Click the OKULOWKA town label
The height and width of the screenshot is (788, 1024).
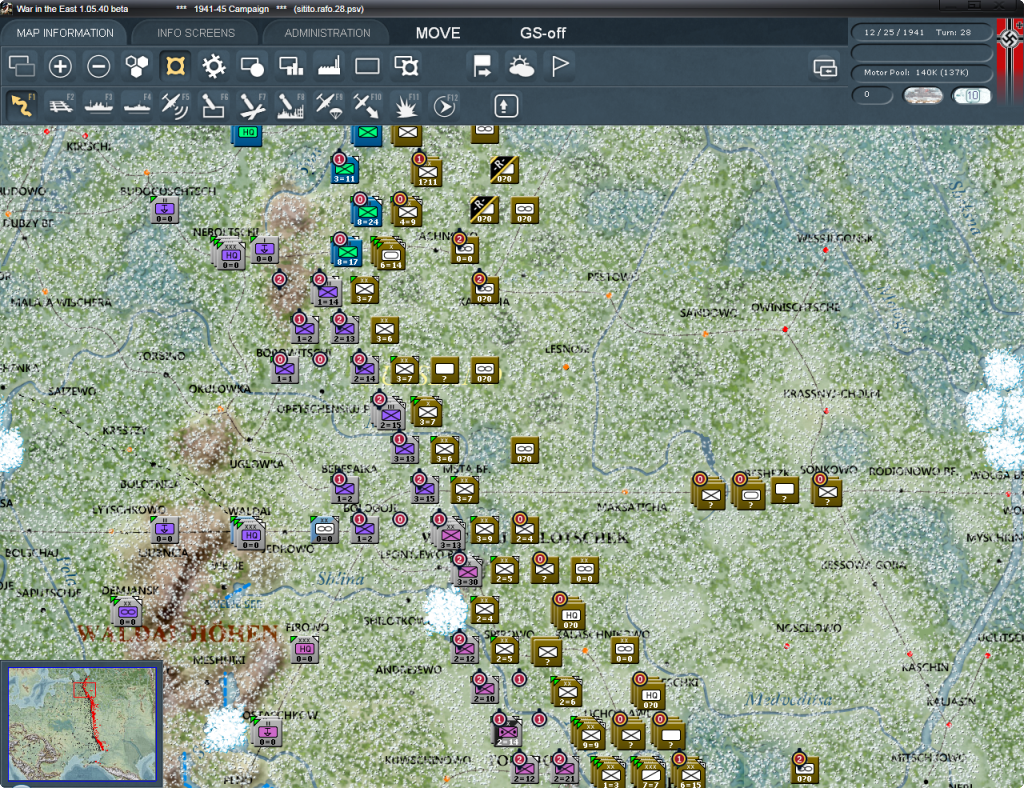coord(219,389)
